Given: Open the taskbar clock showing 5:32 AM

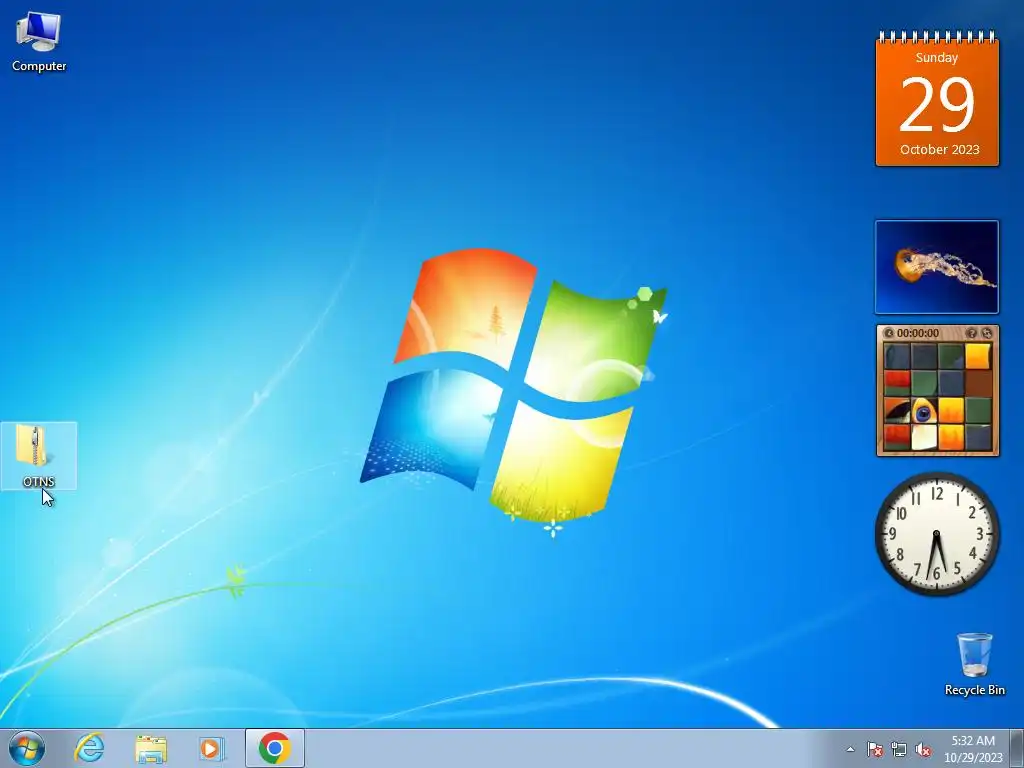Looking at the screenshot, I should 973,749.
